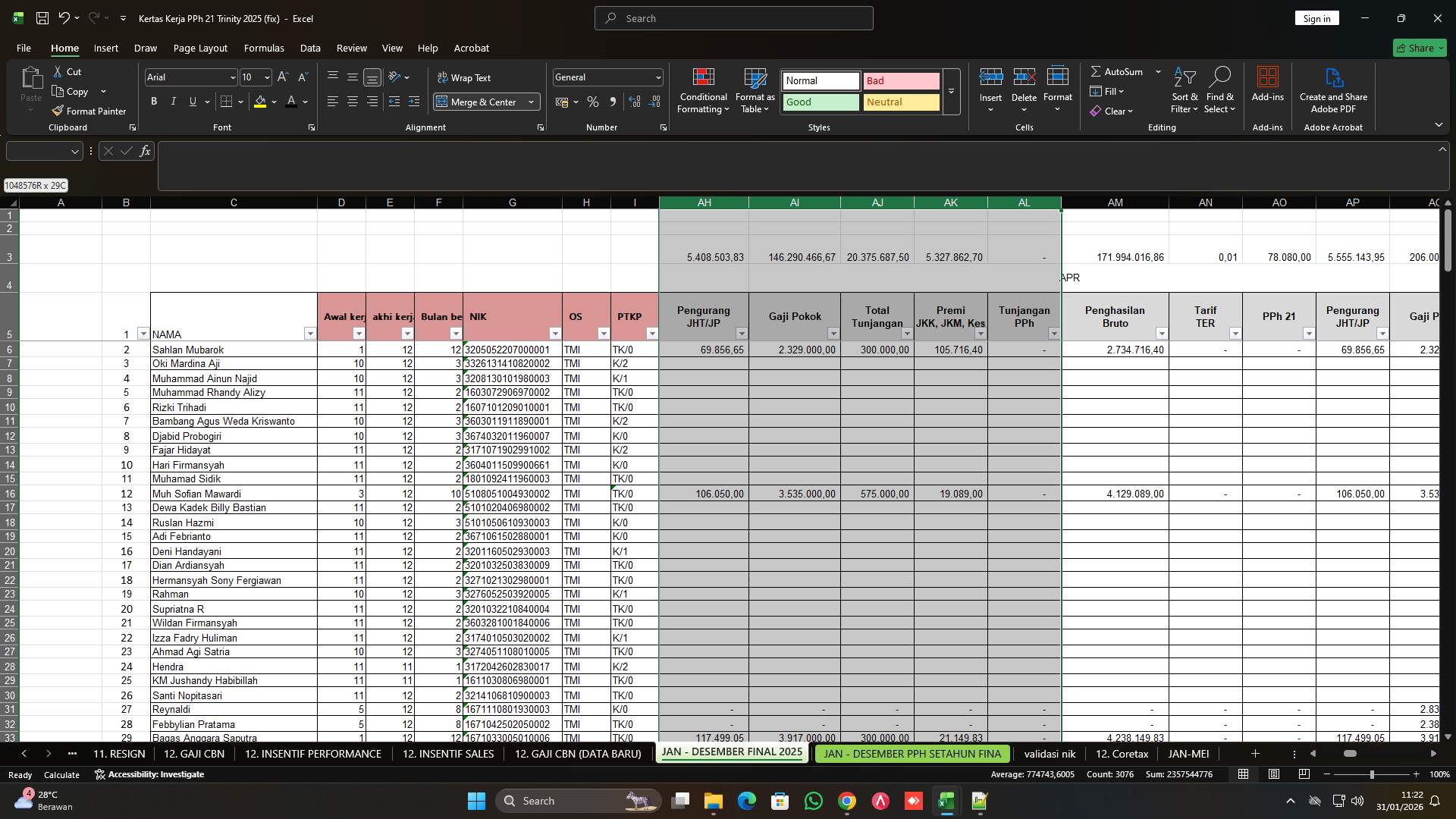Image resolution: width=1456 pixels, height=819 pixels.
Task: Open the 12. Coretax sheet tab
Action: pos(1122,754)
